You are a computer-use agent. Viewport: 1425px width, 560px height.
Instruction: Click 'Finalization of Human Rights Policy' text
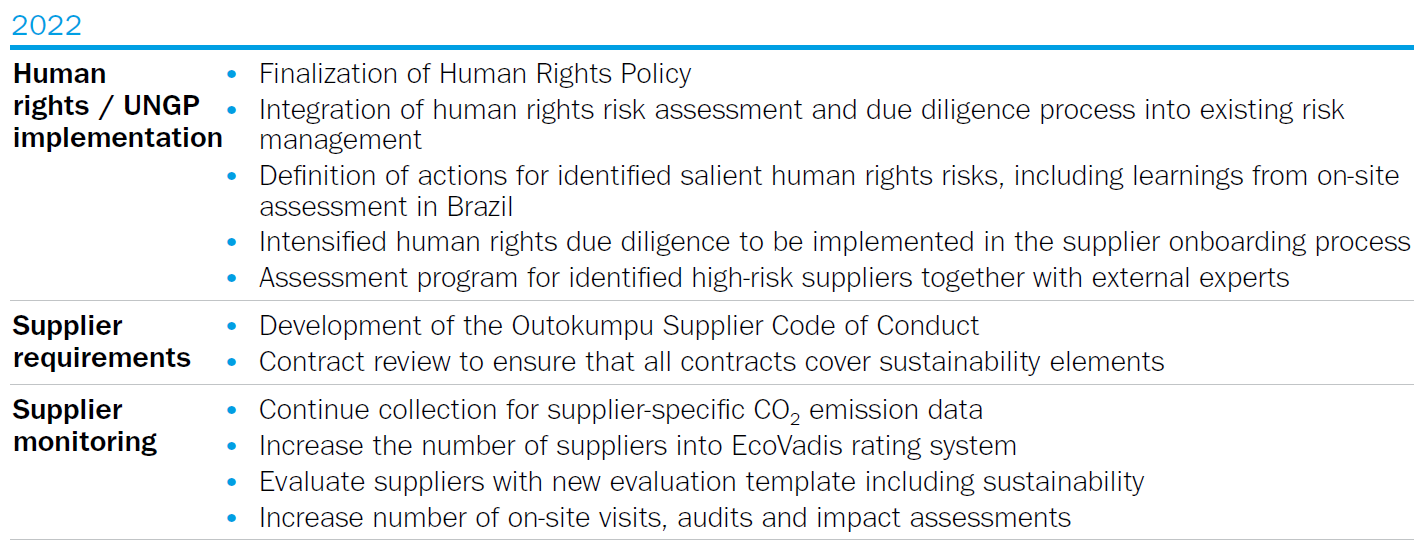pos(475,74)
